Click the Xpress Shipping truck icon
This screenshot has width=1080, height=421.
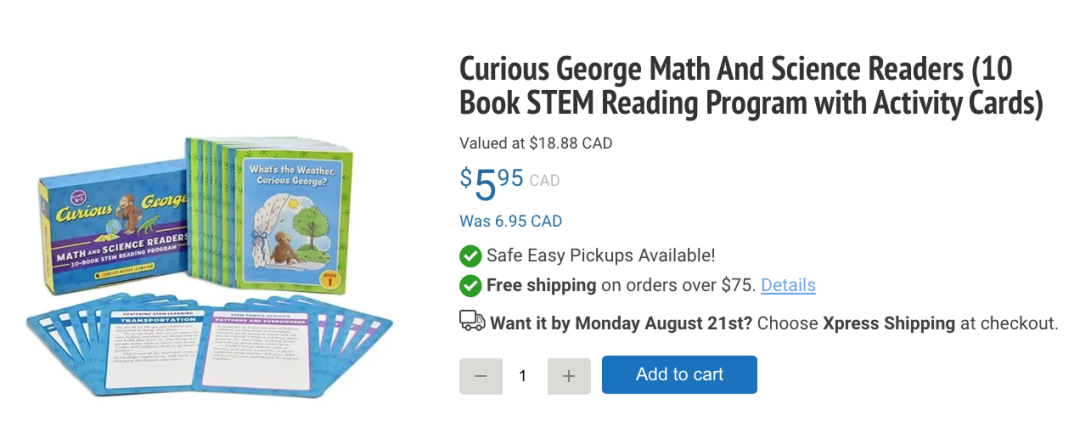click(472, 321)
